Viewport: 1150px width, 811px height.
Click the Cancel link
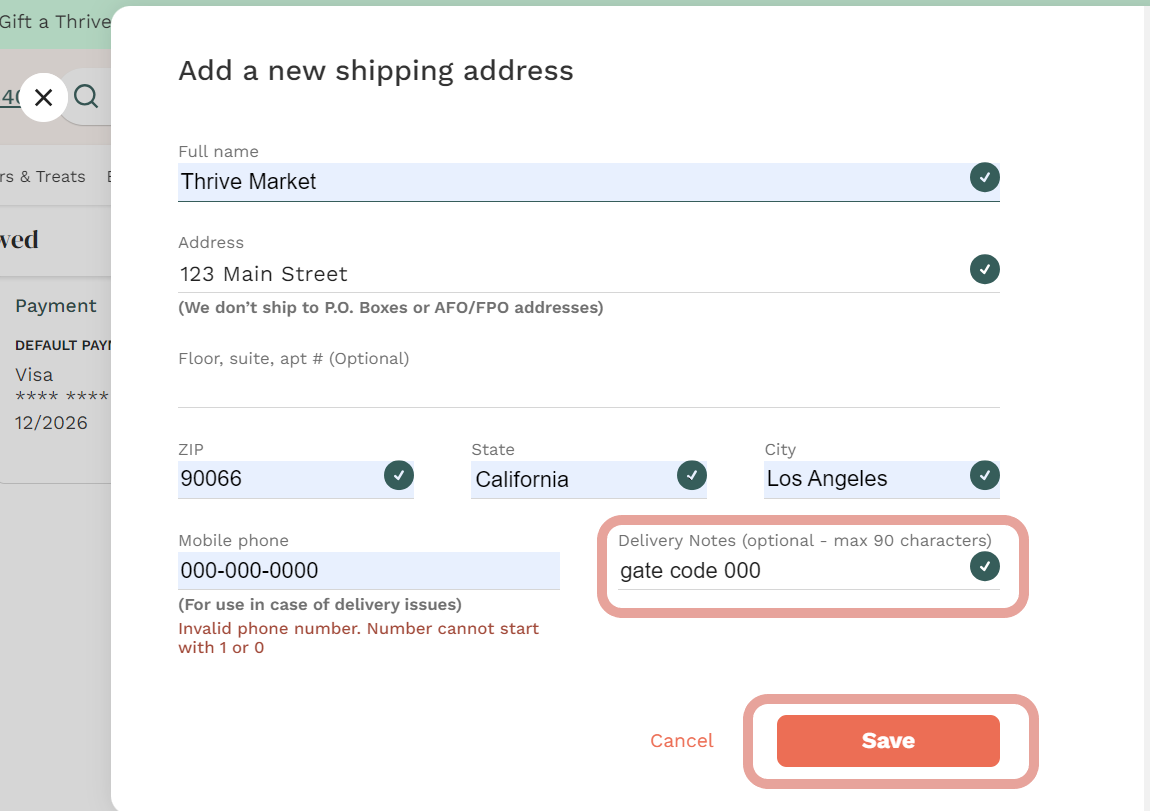[682, 740]
